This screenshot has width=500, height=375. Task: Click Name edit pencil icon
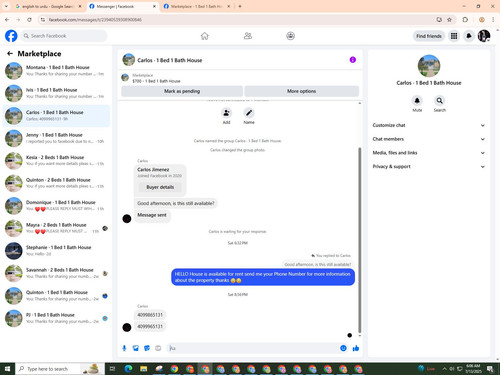click(249, 113)
